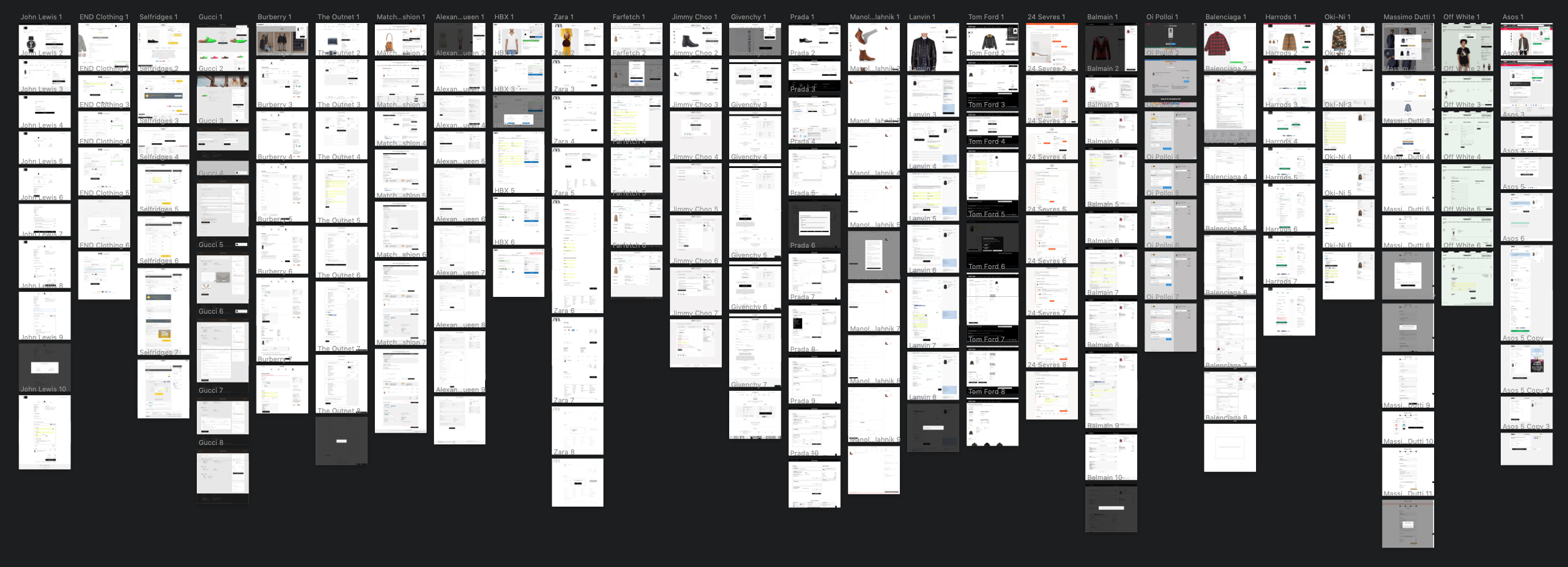This screenshot has height=567, width=1568.
Task: Click the 'Oi Polloi 1' artboard label
Action: point(1162,17)
